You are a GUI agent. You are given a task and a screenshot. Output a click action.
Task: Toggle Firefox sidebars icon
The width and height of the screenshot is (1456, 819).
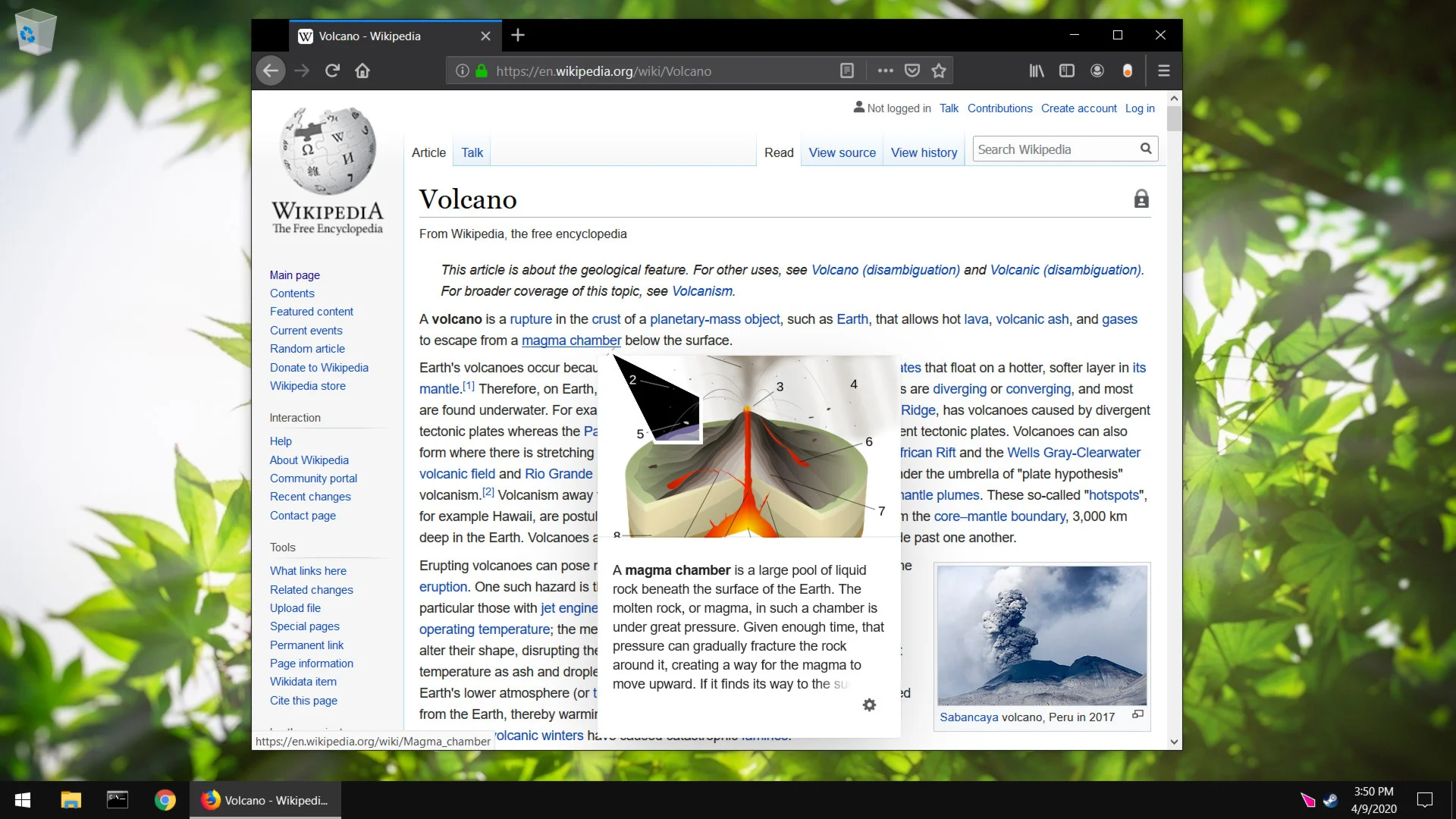[1067, 71]
